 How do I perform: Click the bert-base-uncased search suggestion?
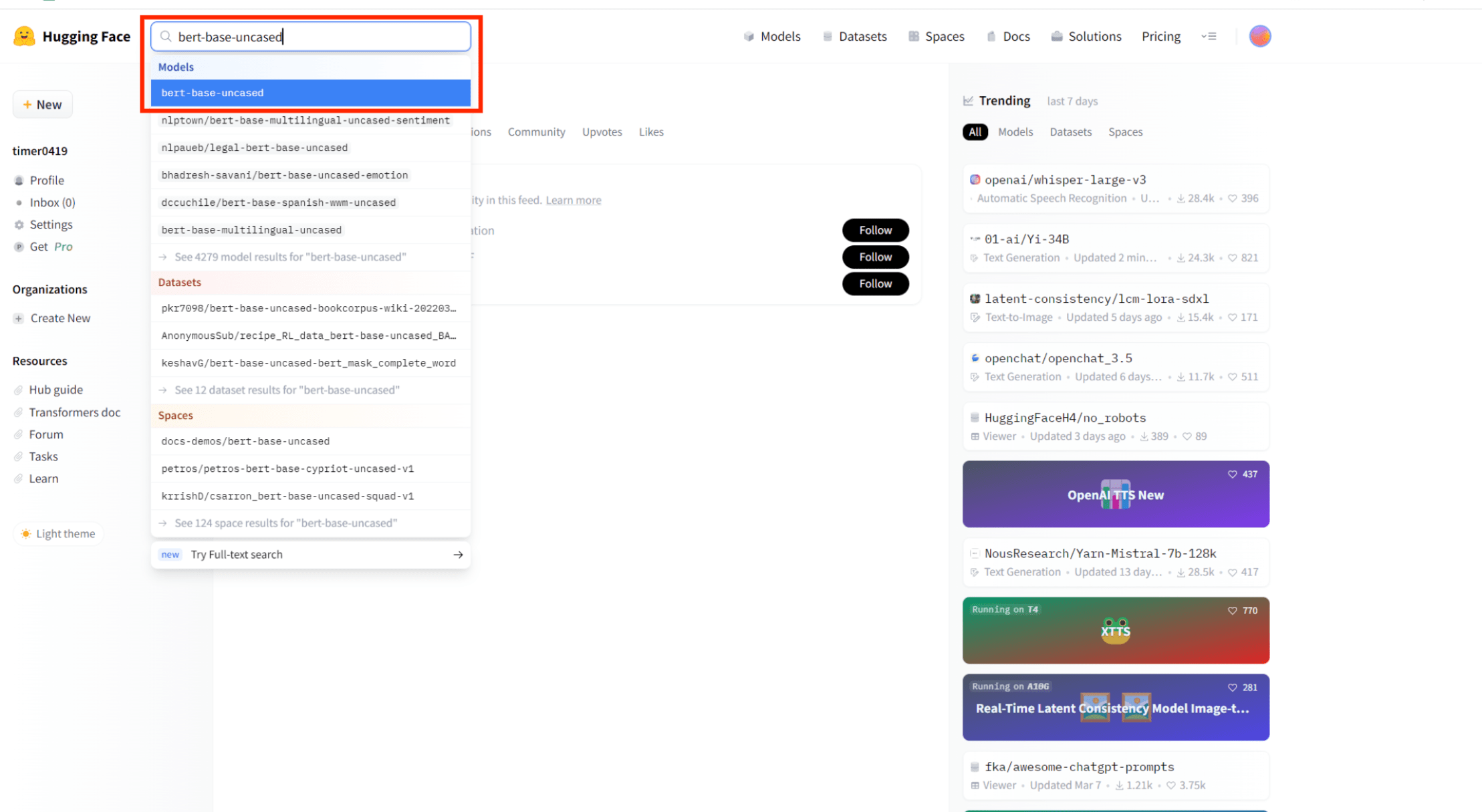pos(311,92)
